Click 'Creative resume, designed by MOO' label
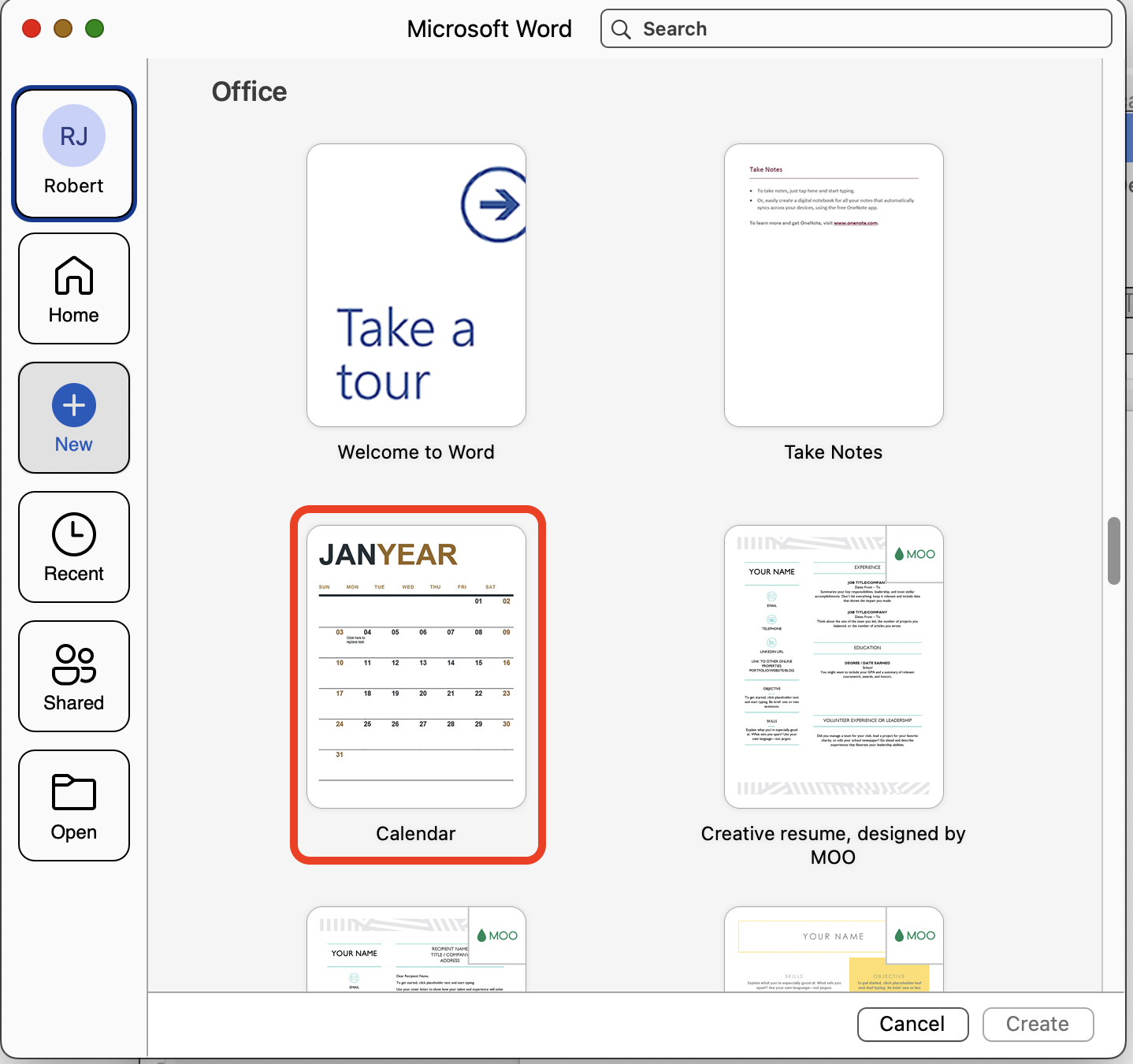The width and height of the screenshot is (1133, 1064). point(834,846)
